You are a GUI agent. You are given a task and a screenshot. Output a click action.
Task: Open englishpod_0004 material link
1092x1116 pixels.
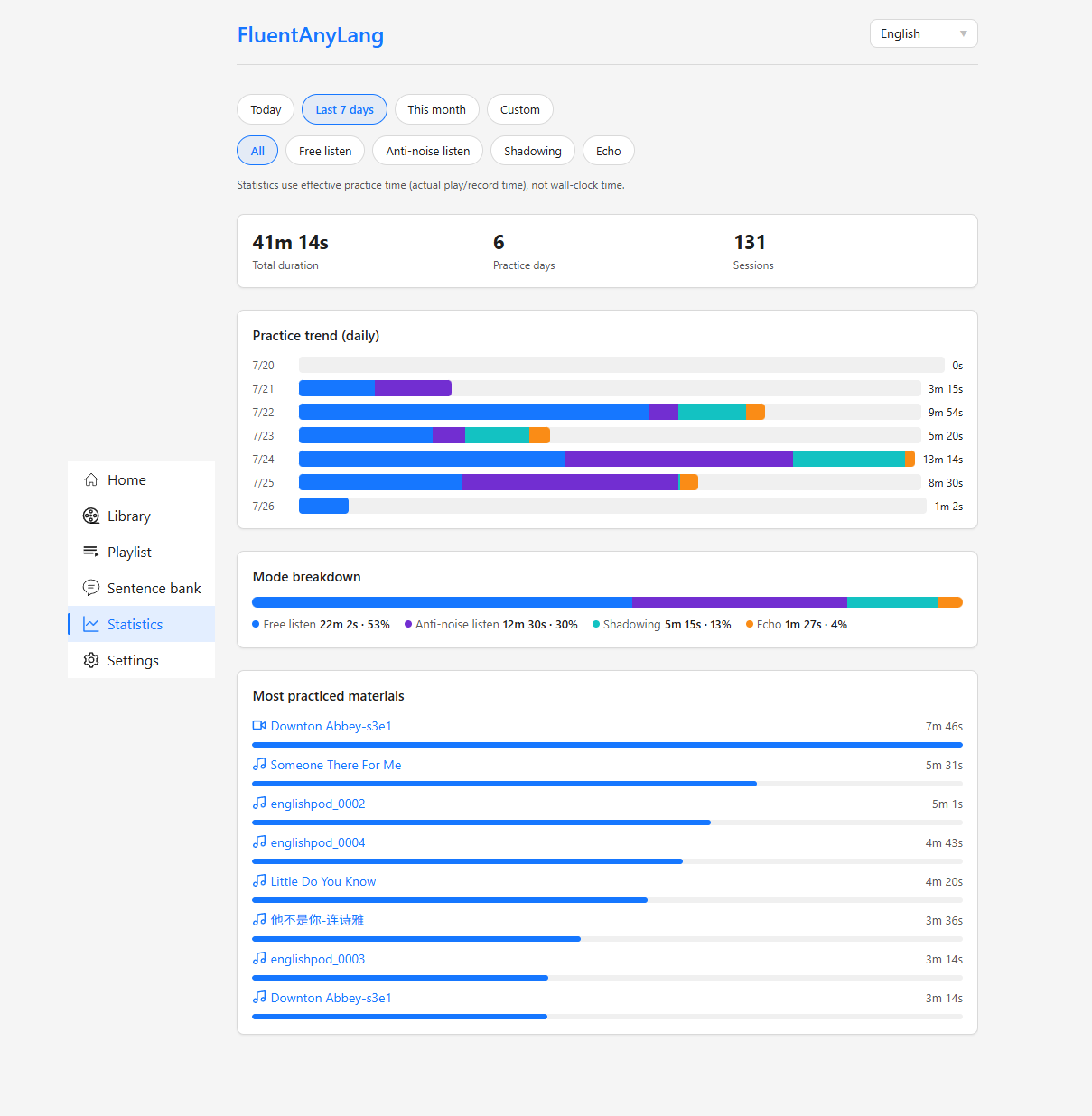(318, 842)
